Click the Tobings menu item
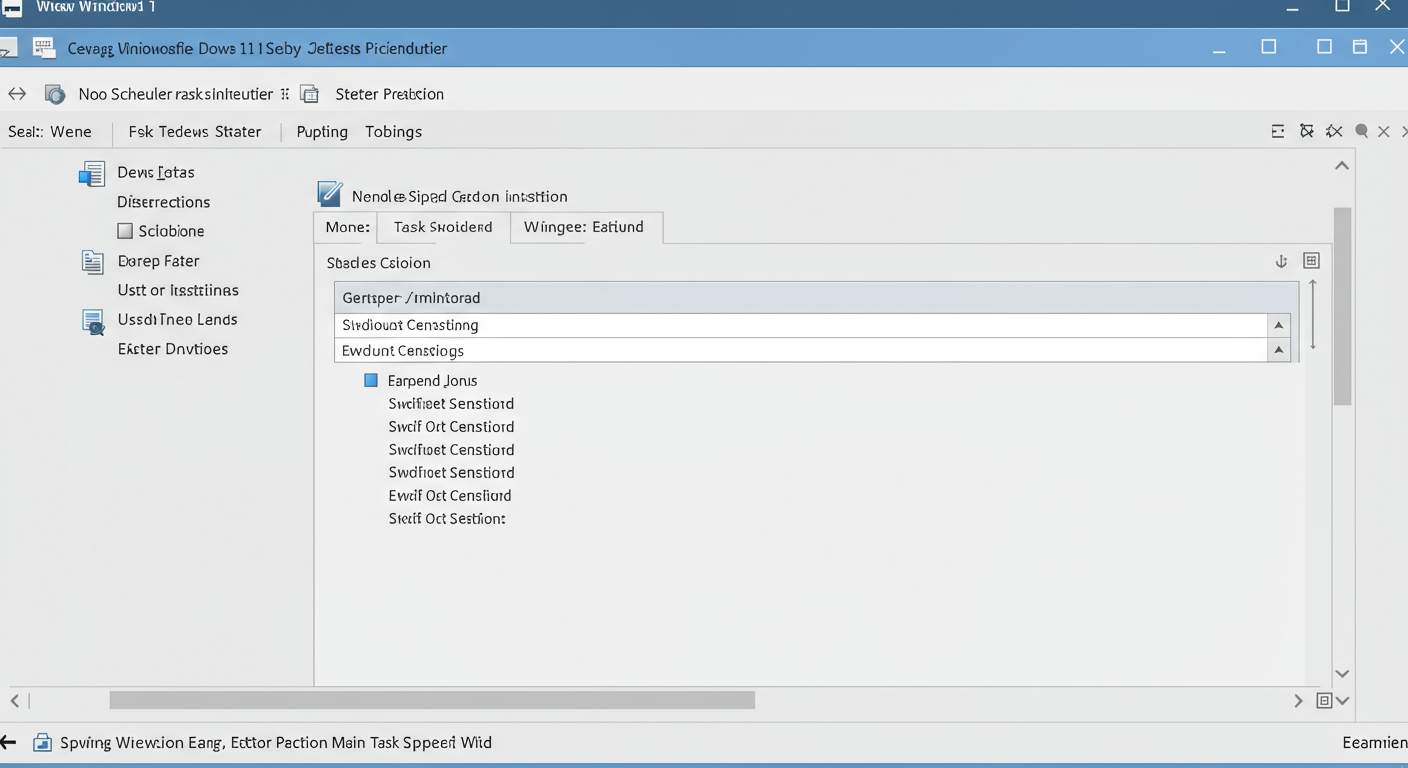The height and width of the screenshot is (768, 1408). pyautogui.click(x=393, y=132)
